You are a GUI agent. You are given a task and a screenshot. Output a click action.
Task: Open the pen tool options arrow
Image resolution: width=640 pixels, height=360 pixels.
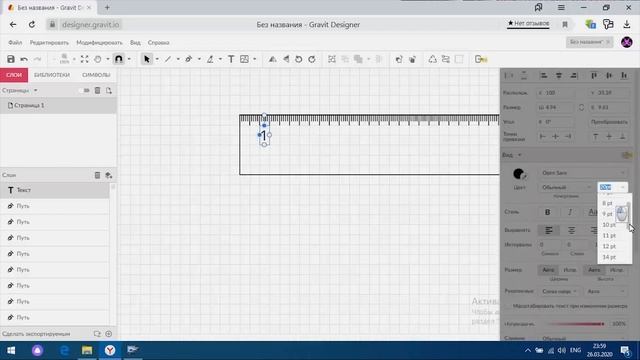199,59
